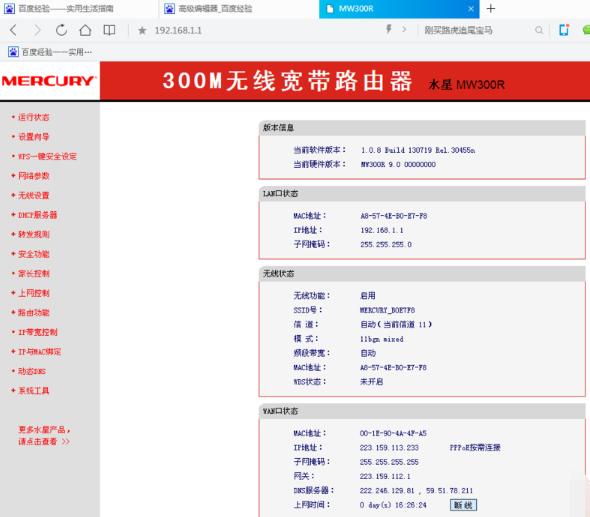Screen dimensions: 590x517
Task: Open 家长控制 in the sidebar
Action: tap(33, 274)
